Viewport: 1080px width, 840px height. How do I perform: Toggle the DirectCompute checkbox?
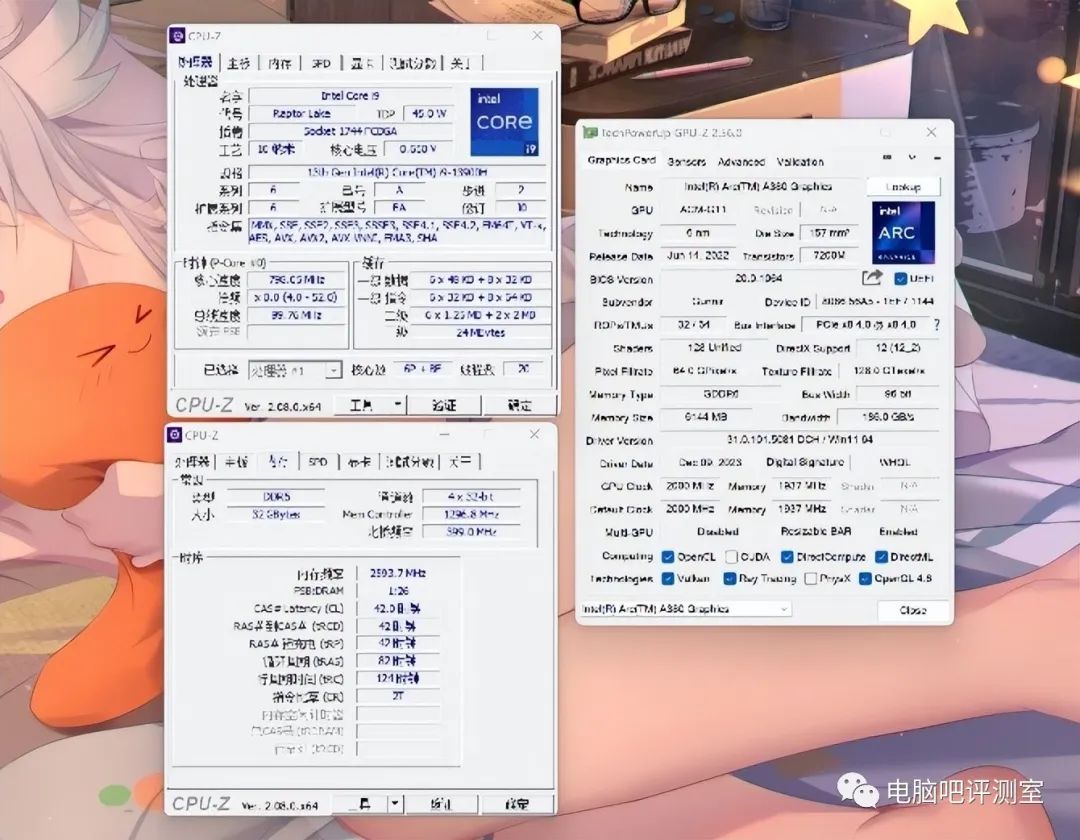tap(787, 556)
